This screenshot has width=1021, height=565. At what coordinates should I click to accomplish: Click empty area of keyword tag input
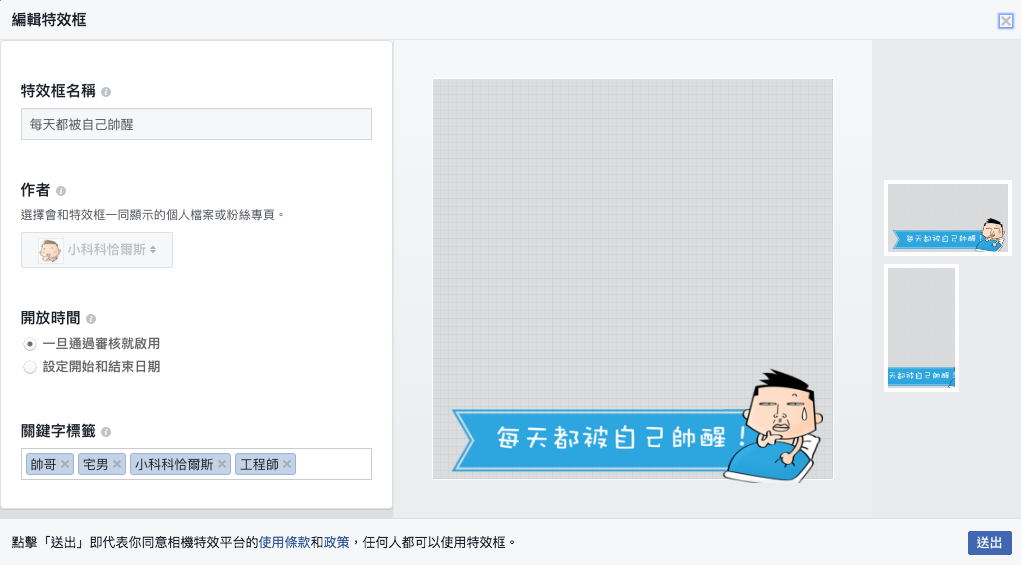[x=333, y=464]
